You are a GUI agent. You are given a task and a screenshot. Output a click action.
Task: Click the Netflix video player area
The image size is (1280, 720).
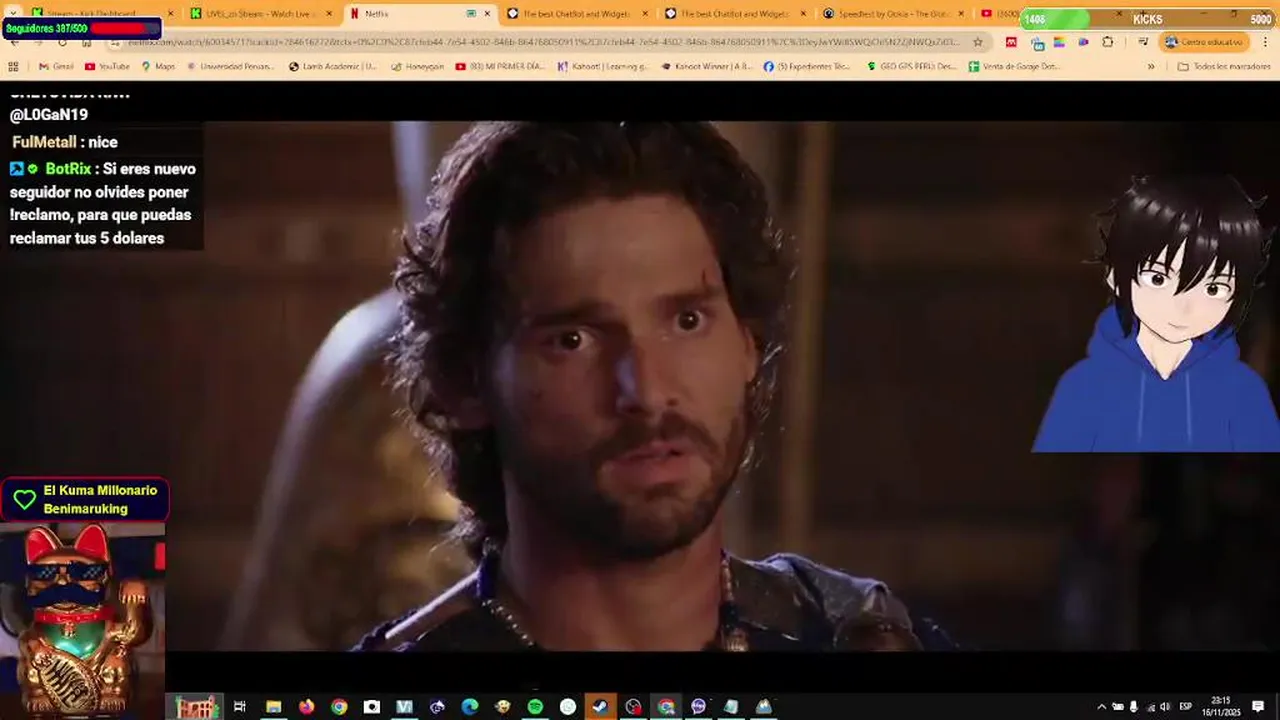640,386
